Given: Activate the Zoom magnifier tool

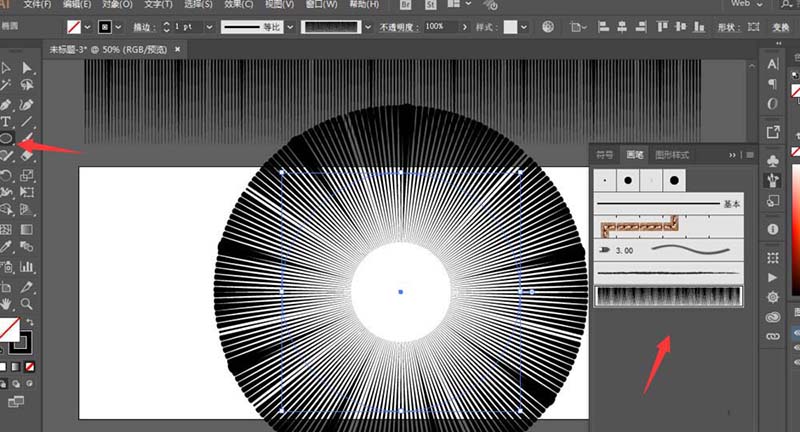Looking at the screenshot, I should [27, 302].
